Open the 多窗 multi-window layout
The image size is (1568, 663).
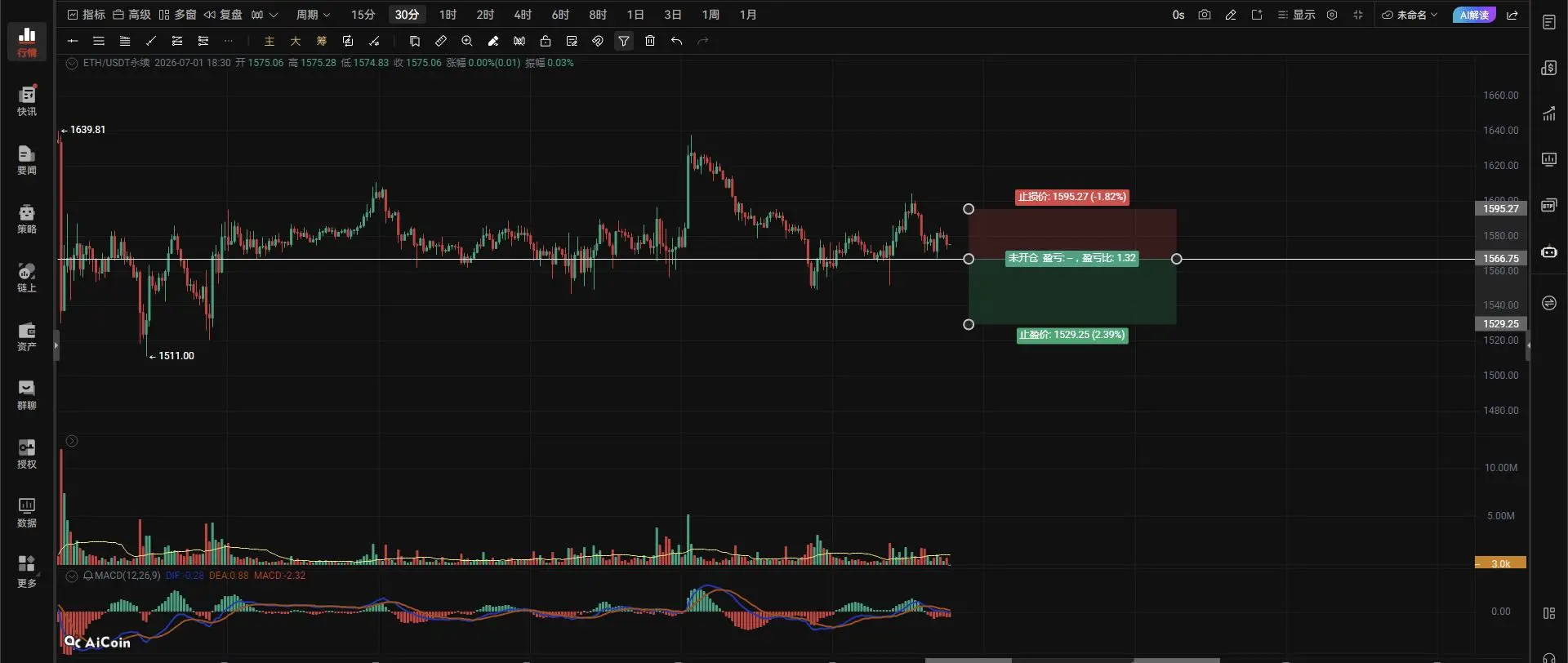177,15
